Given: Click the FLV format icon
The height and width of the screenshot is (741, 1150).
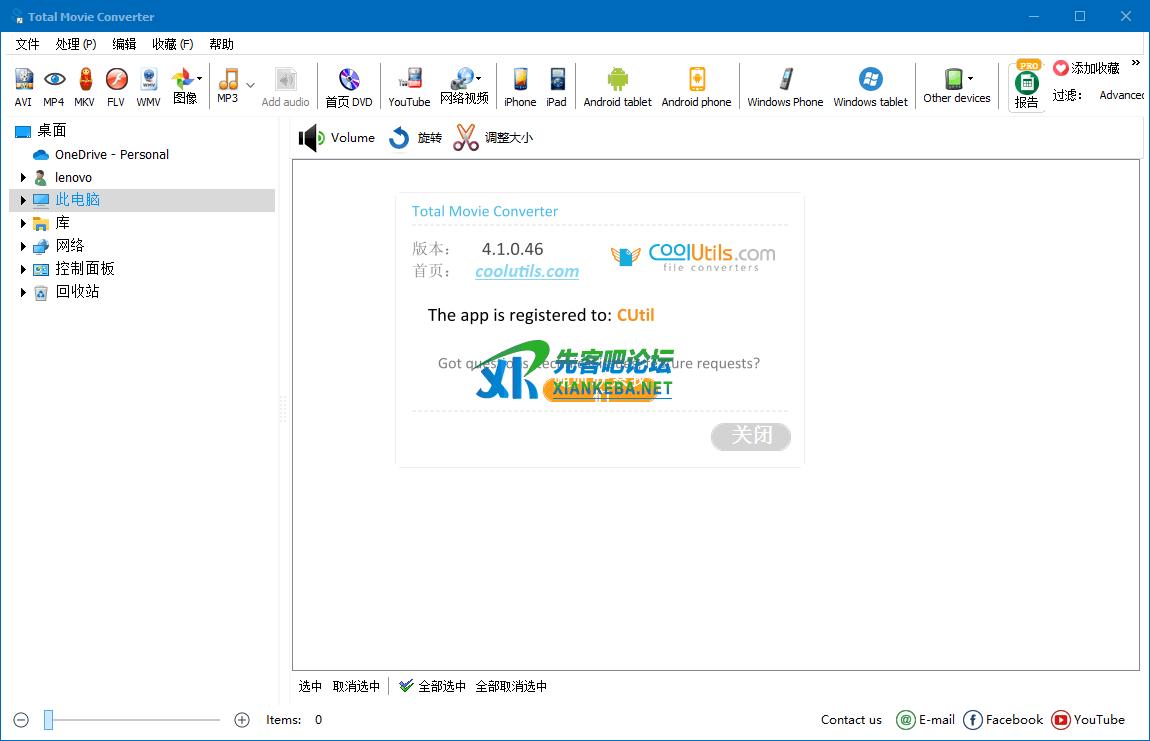Looking at the screenshot, I should (116, 86).
